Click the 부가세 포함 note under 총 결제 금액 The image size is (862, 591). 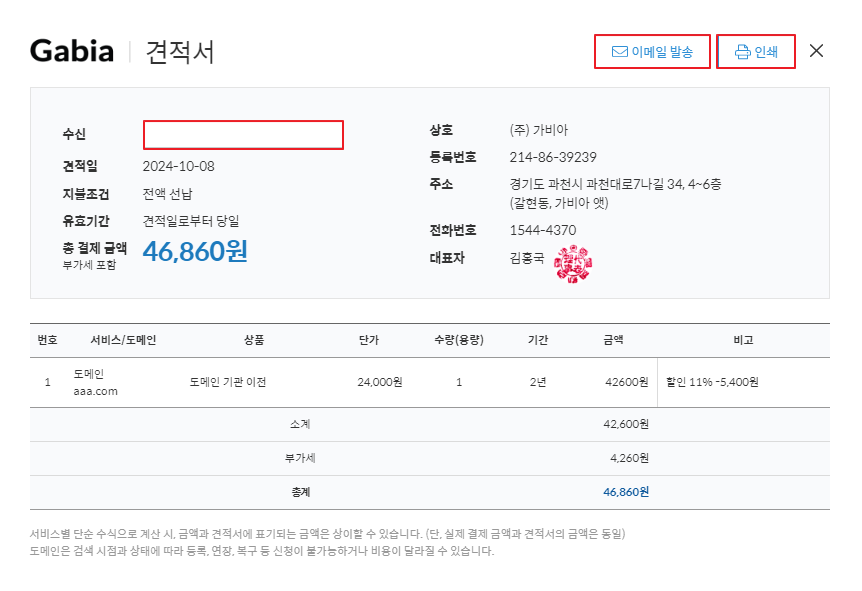[x=90, y=265]
